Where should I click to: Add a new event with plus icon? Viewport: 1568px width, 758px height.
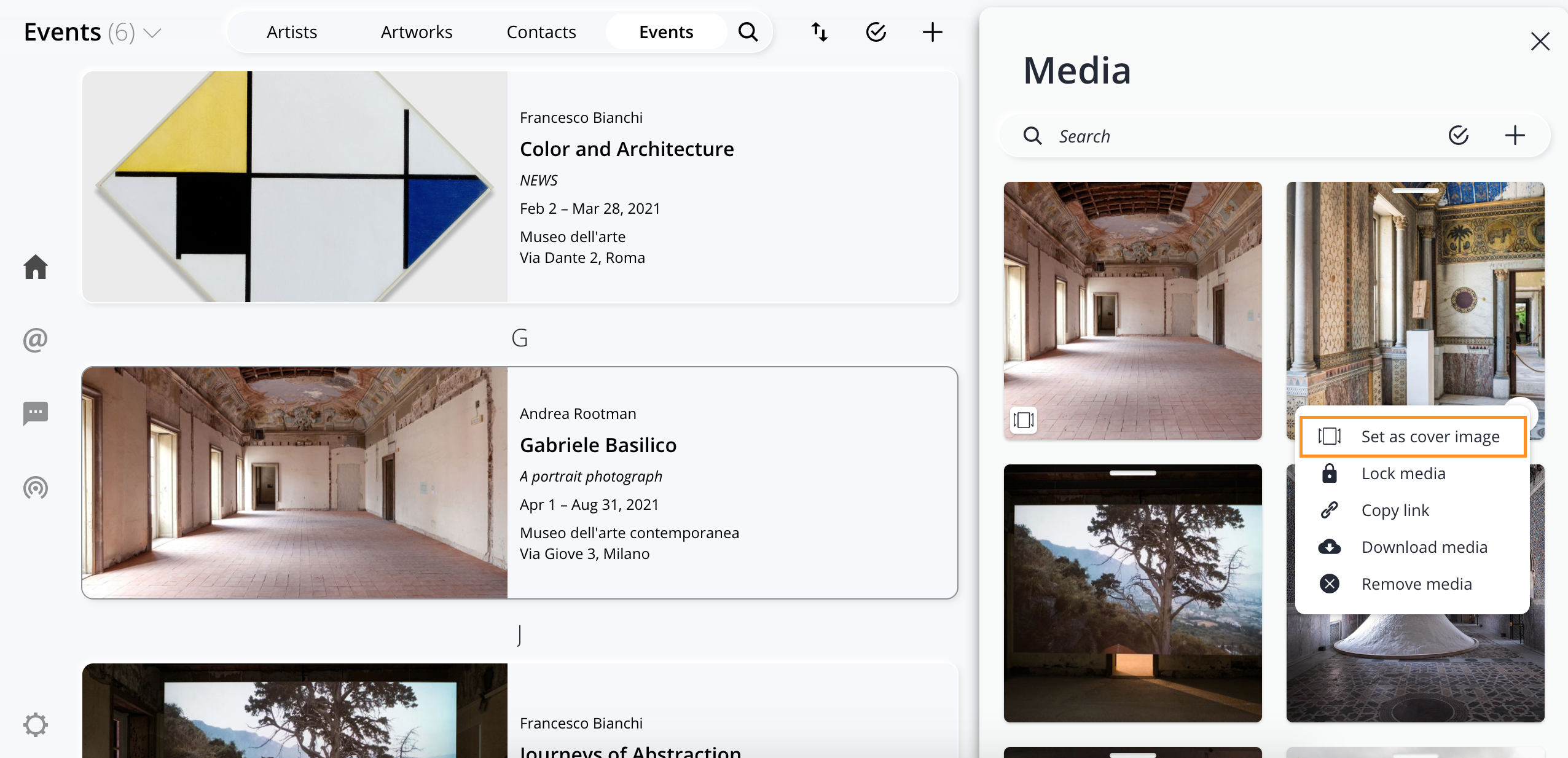pos(933,32)
